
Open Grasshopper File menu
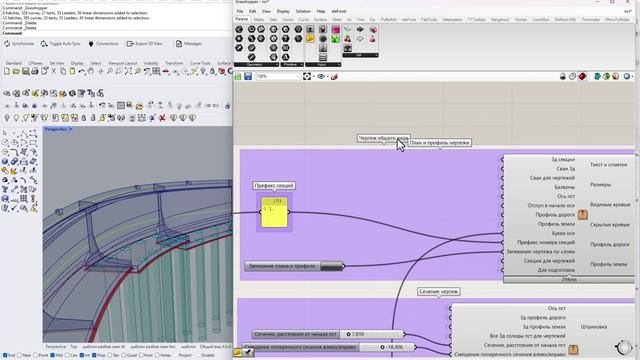[240, 11]
